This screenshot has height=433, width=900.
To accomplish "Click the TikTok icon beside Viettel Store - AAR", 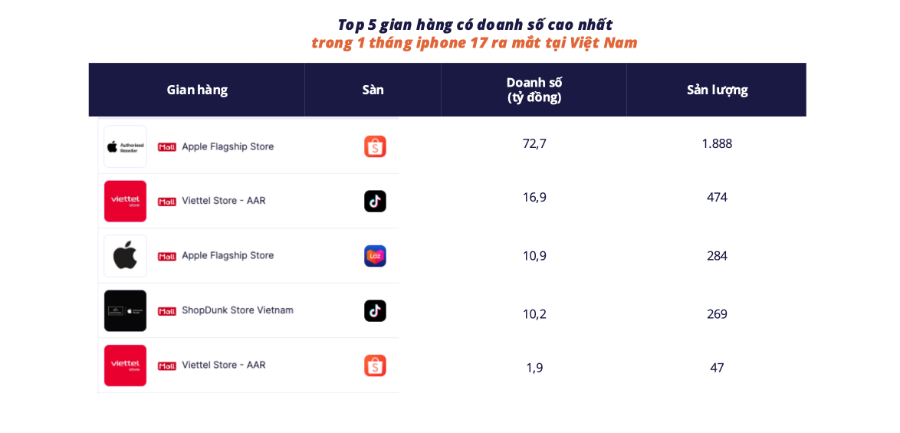I will pyautogui.click(x=375, y=201).
